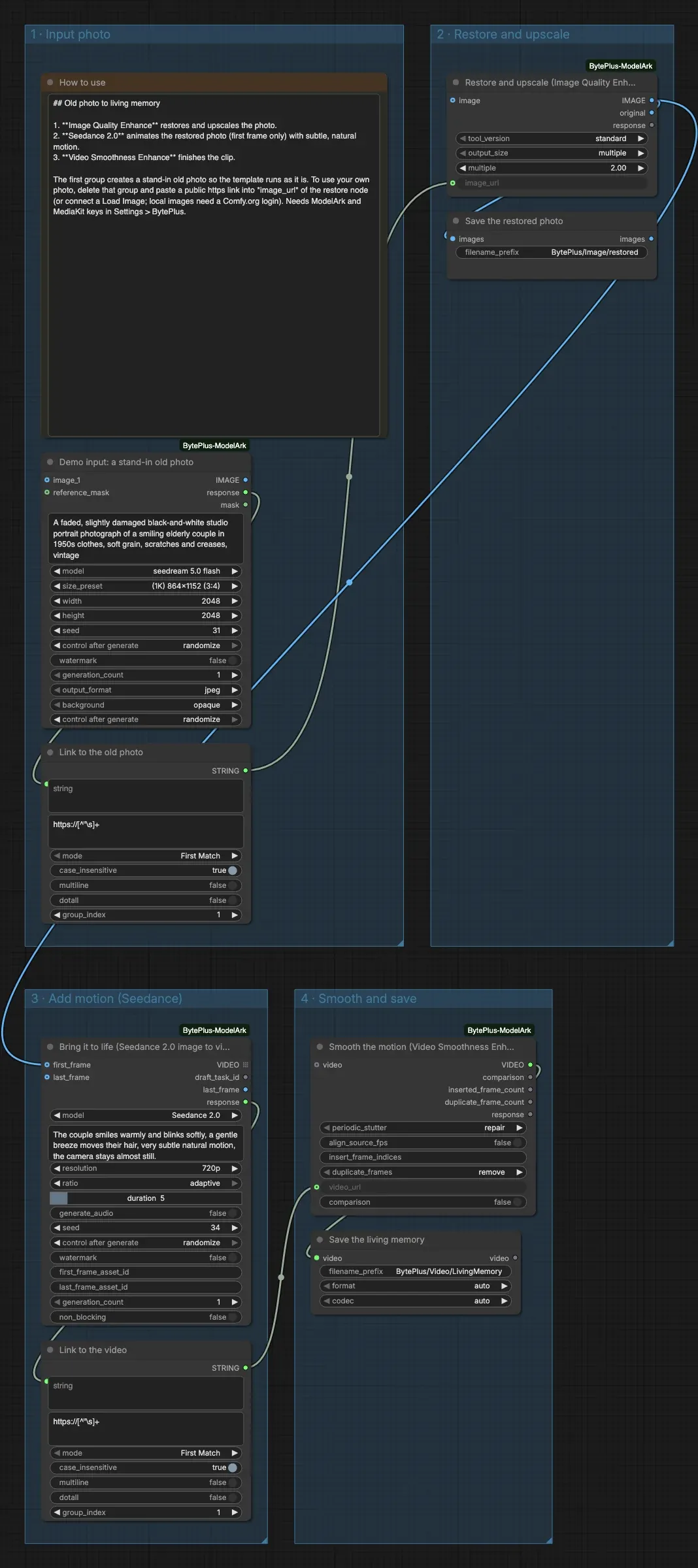Image resolution: width=698 pixels, height=1568 pixels.
Task: Decrease the width value on Demo input node
Action: tap(57, 601)
